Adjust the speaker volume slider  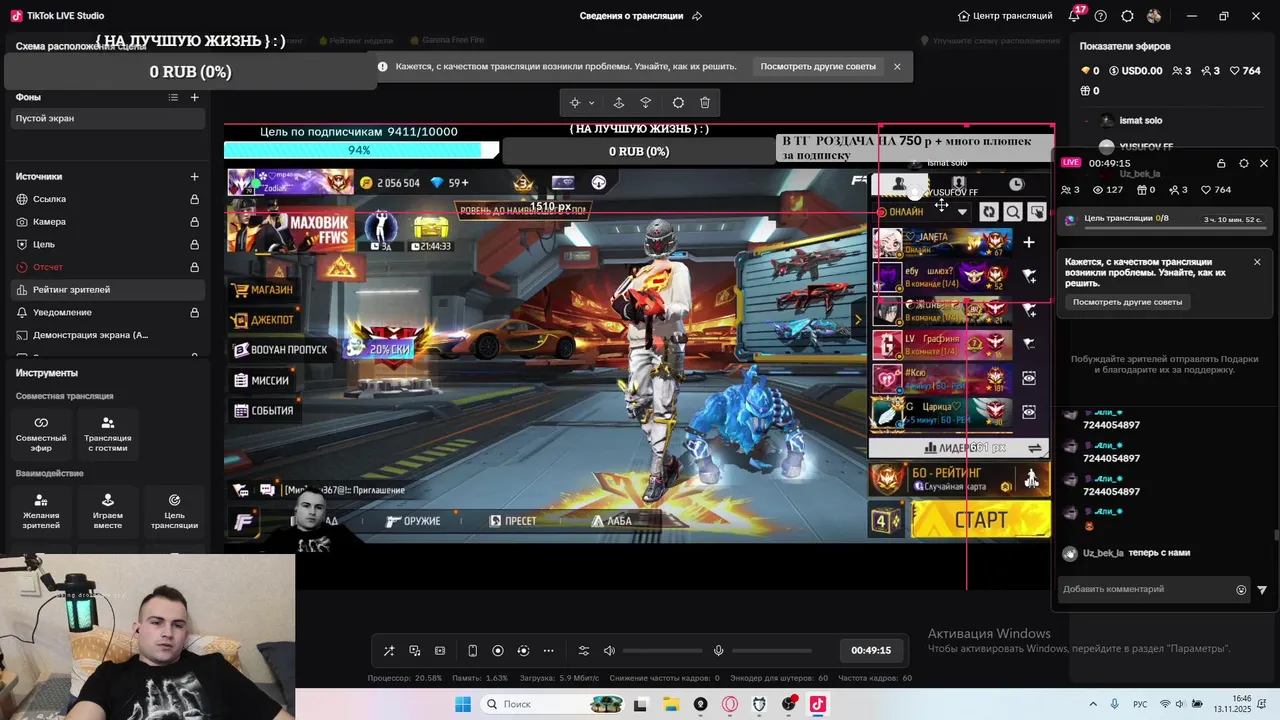[662, 651]
